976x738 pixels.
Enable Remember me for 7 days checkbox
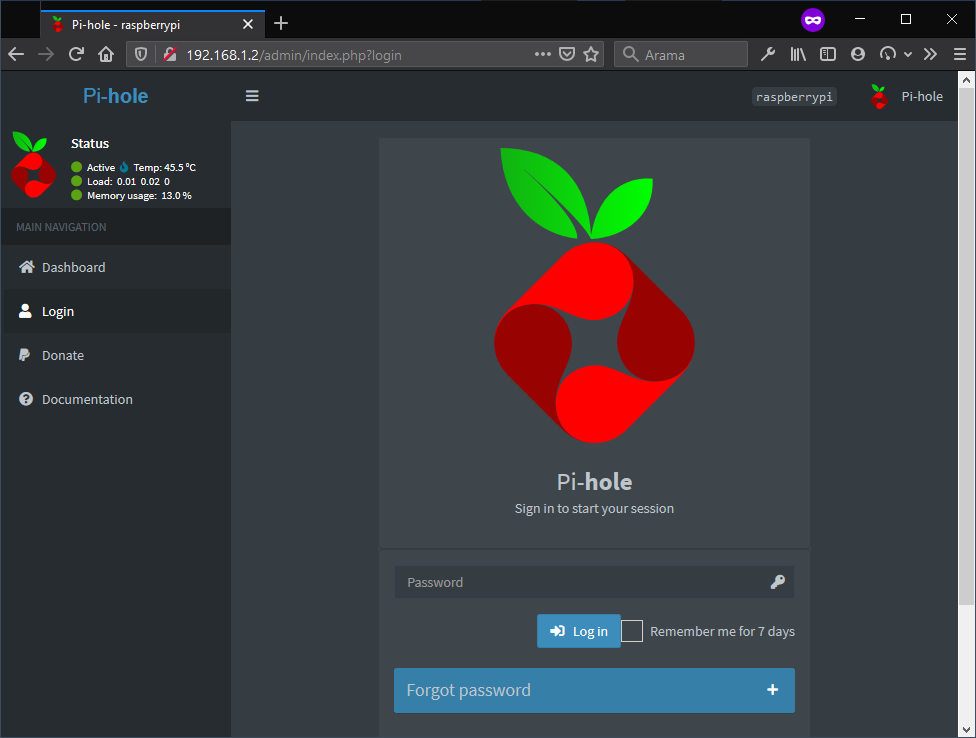[632, 631]
